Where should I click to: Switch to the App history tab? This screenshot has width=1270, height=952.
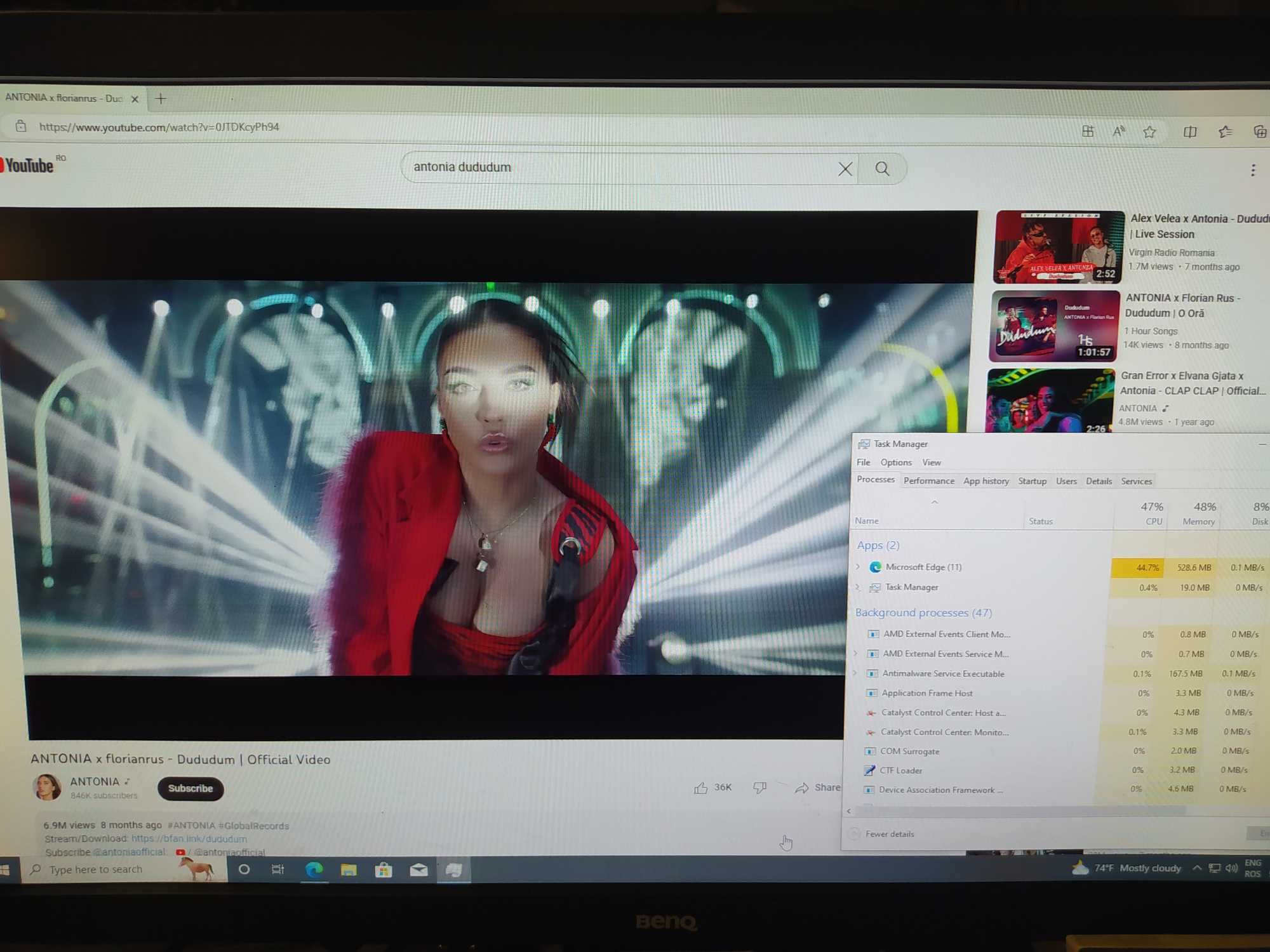pos(986,481)
